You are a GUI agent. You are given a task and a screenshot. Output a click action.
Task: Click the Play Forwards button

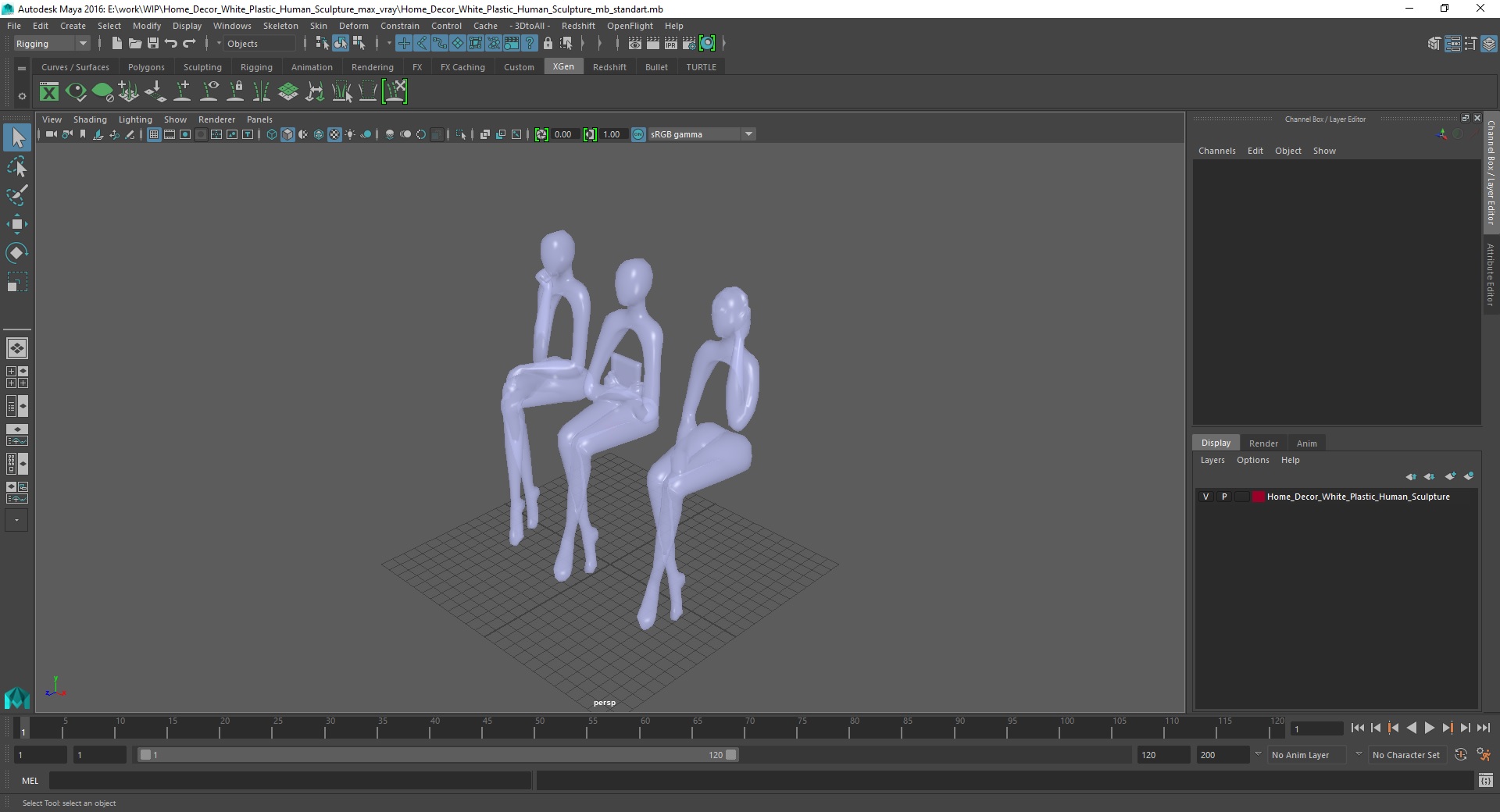point(1429,728)
